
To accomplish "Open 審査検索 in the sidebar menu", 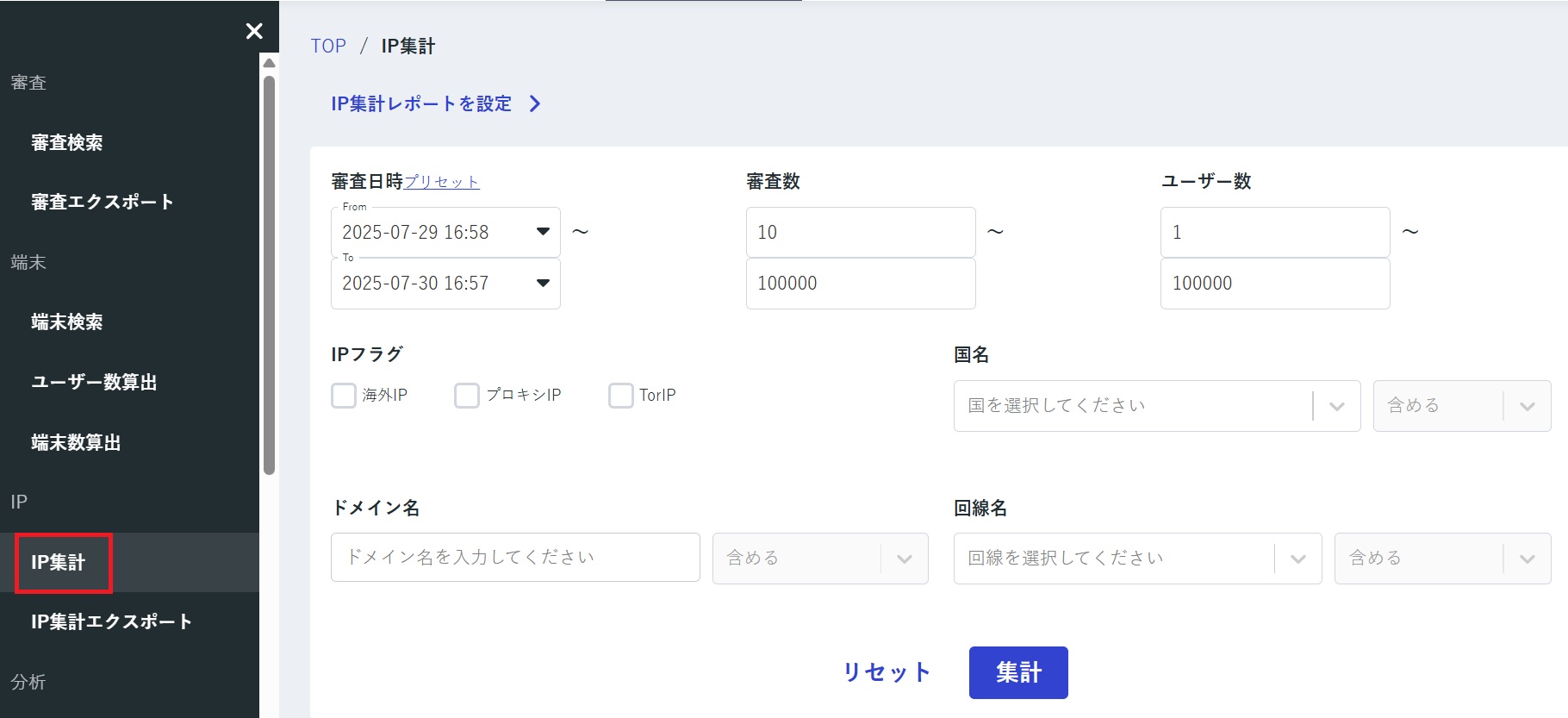I will (x=67, y=143).
